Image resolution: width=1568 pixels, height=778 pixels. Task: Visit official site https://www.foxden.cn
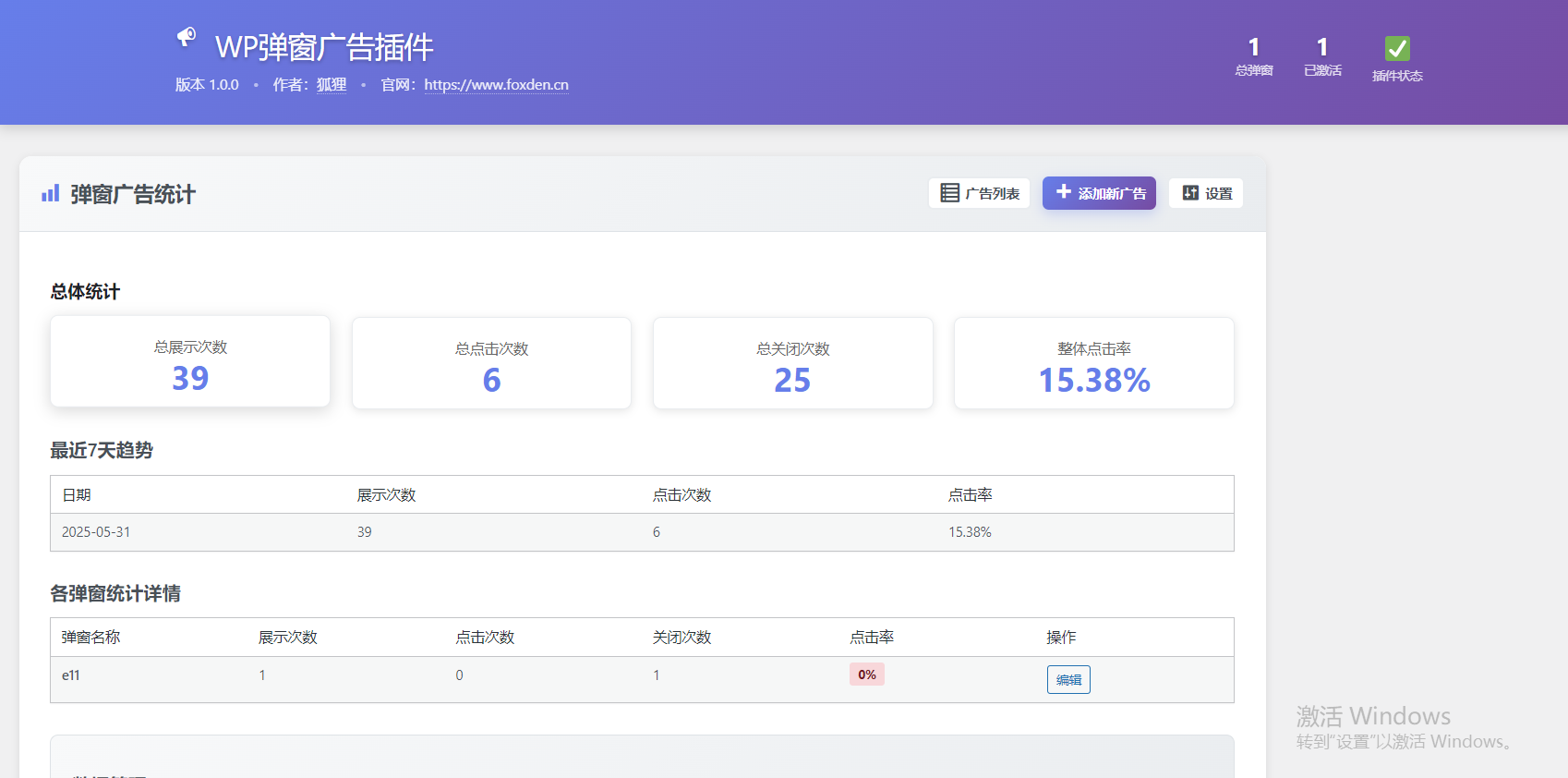pyautogui.click(x=497, y=84)
